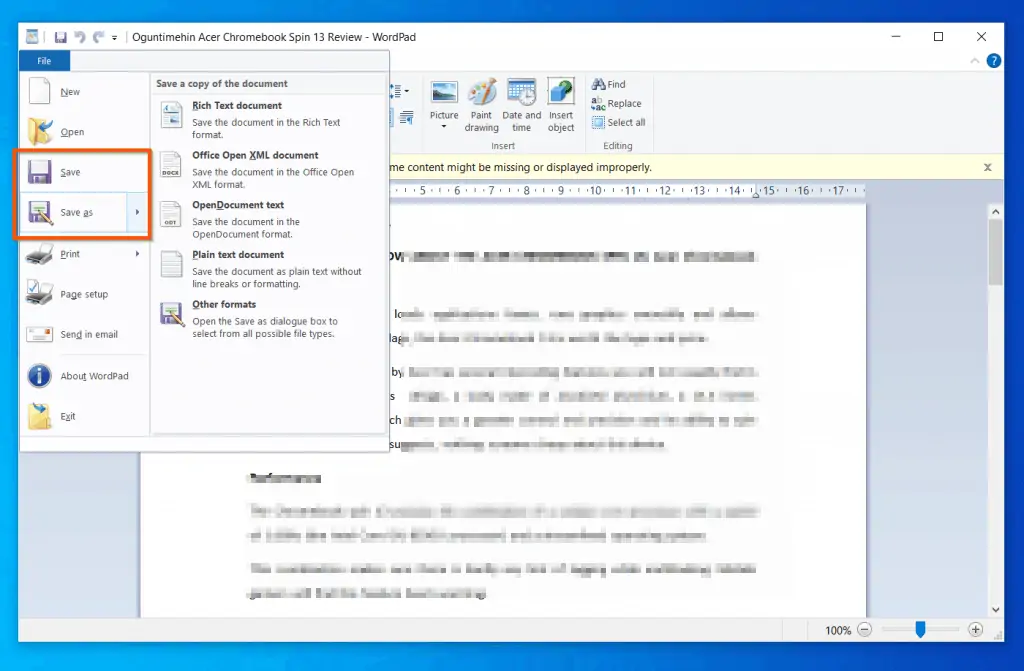The height and width of the screenshot is (671, 1024).
Task: Click Replace in Editing group
Action: pos(623,103)
